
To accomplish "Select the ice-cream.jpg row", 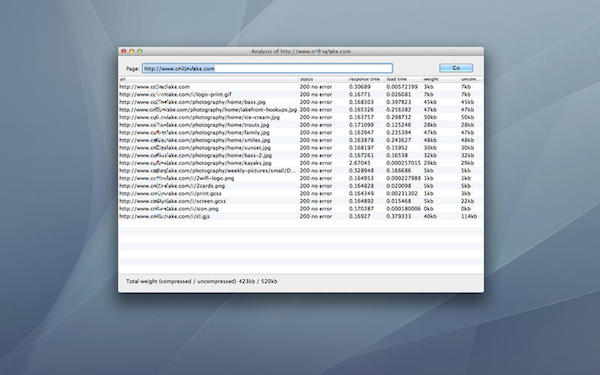I will pyautogui.click(x=300, y=117).
